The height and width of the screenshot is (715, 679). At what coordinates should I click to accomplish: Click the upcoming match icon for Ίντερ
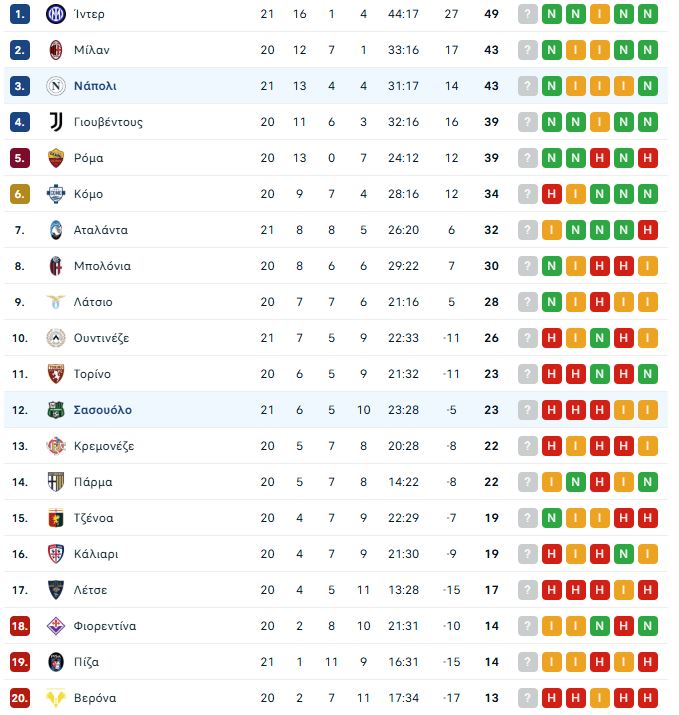point(528,14)
